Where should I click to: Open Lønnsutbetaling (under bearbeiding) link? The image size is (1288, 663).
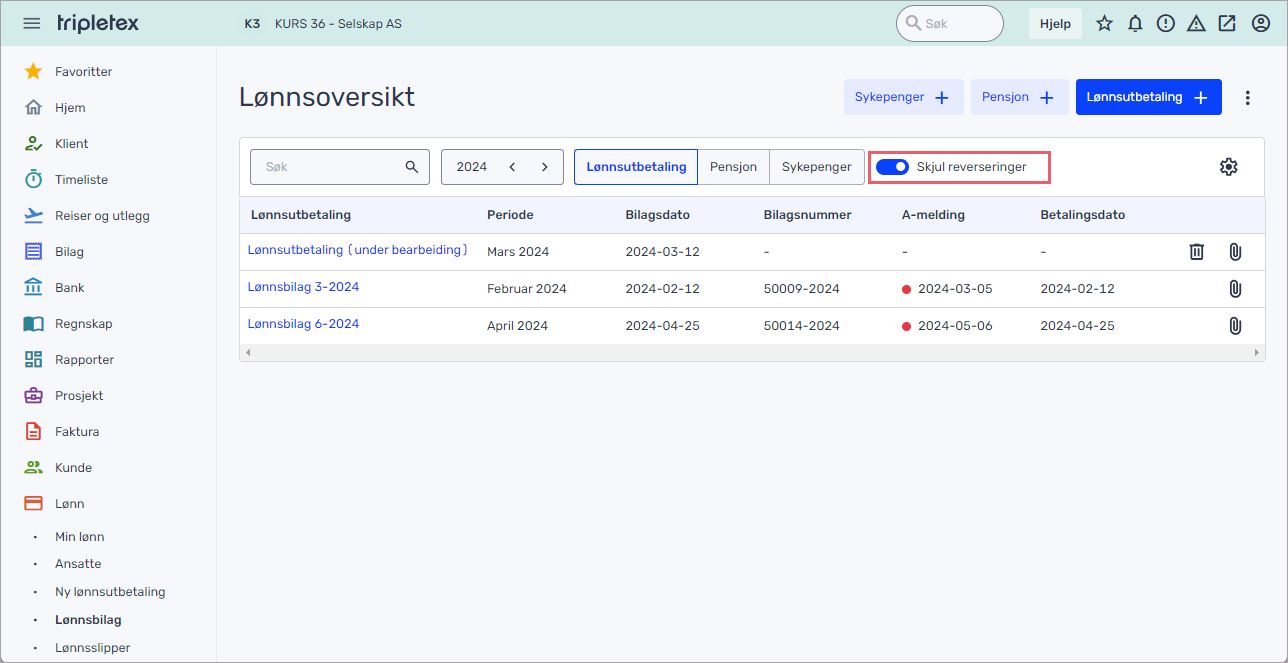(x=358, y=250)
